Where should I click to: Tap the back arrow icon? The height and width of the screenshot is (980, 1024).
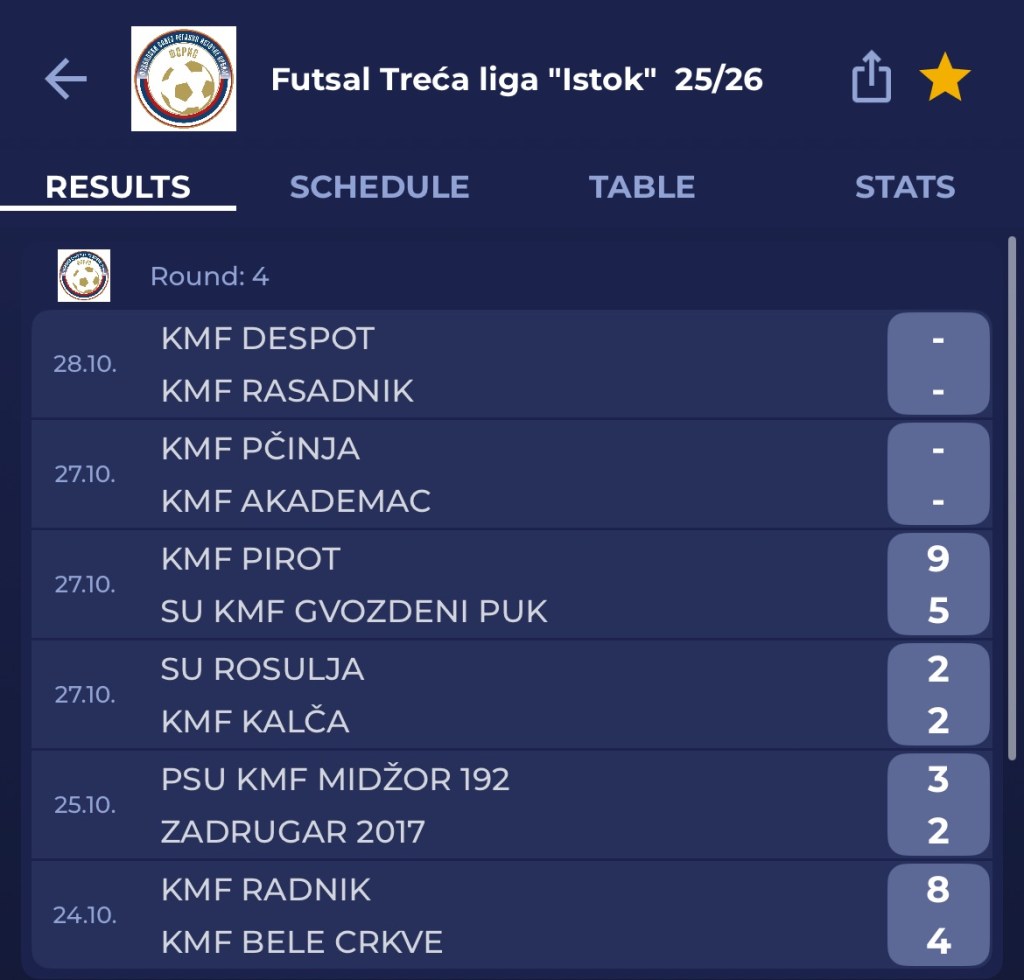(66, 79)
